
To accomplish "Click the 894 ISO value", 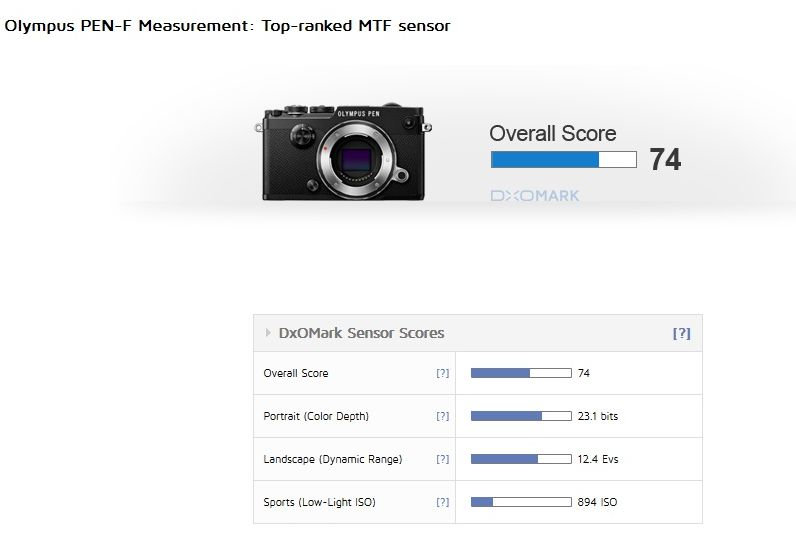I will (x=597, y=502).
